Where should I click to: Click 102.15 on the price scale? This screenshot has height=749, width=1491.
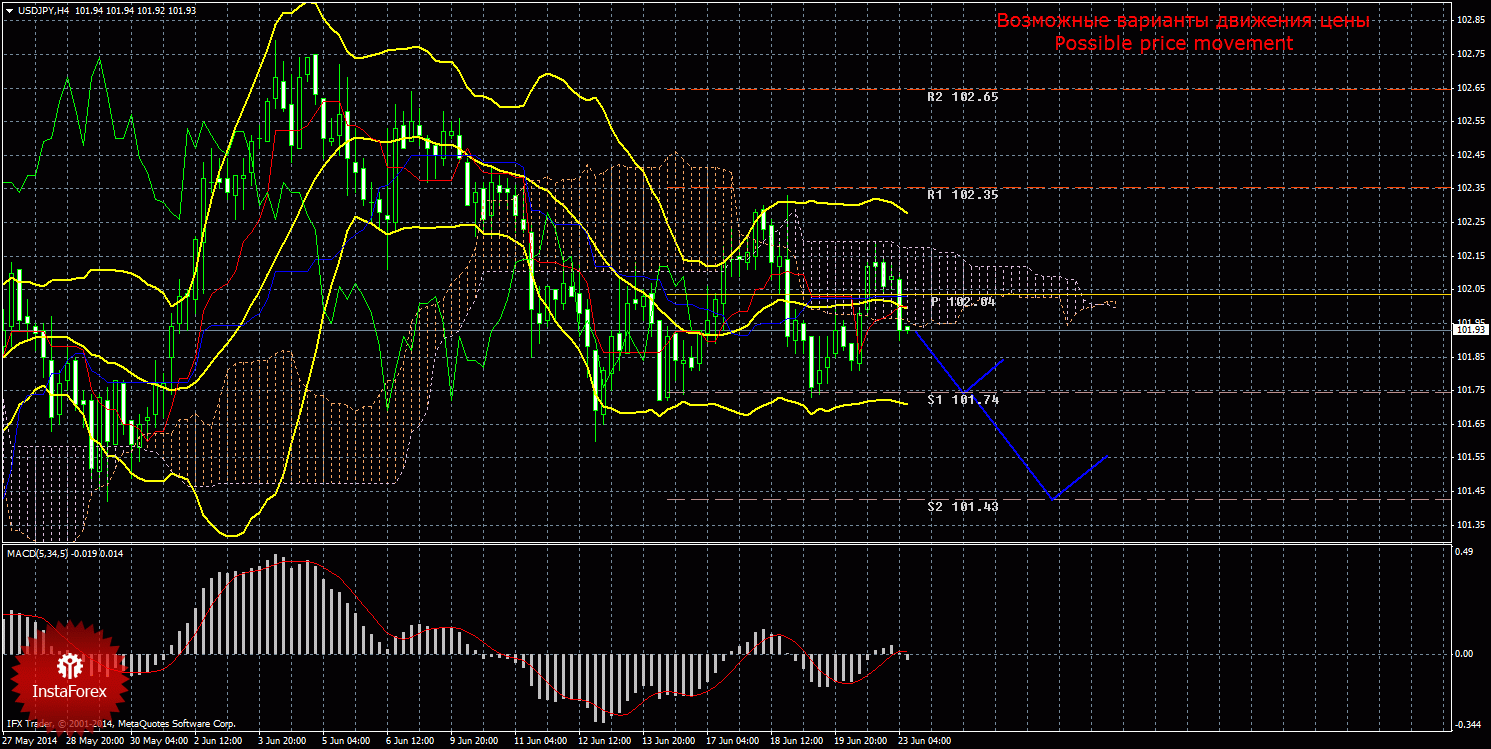(1470, 256)
